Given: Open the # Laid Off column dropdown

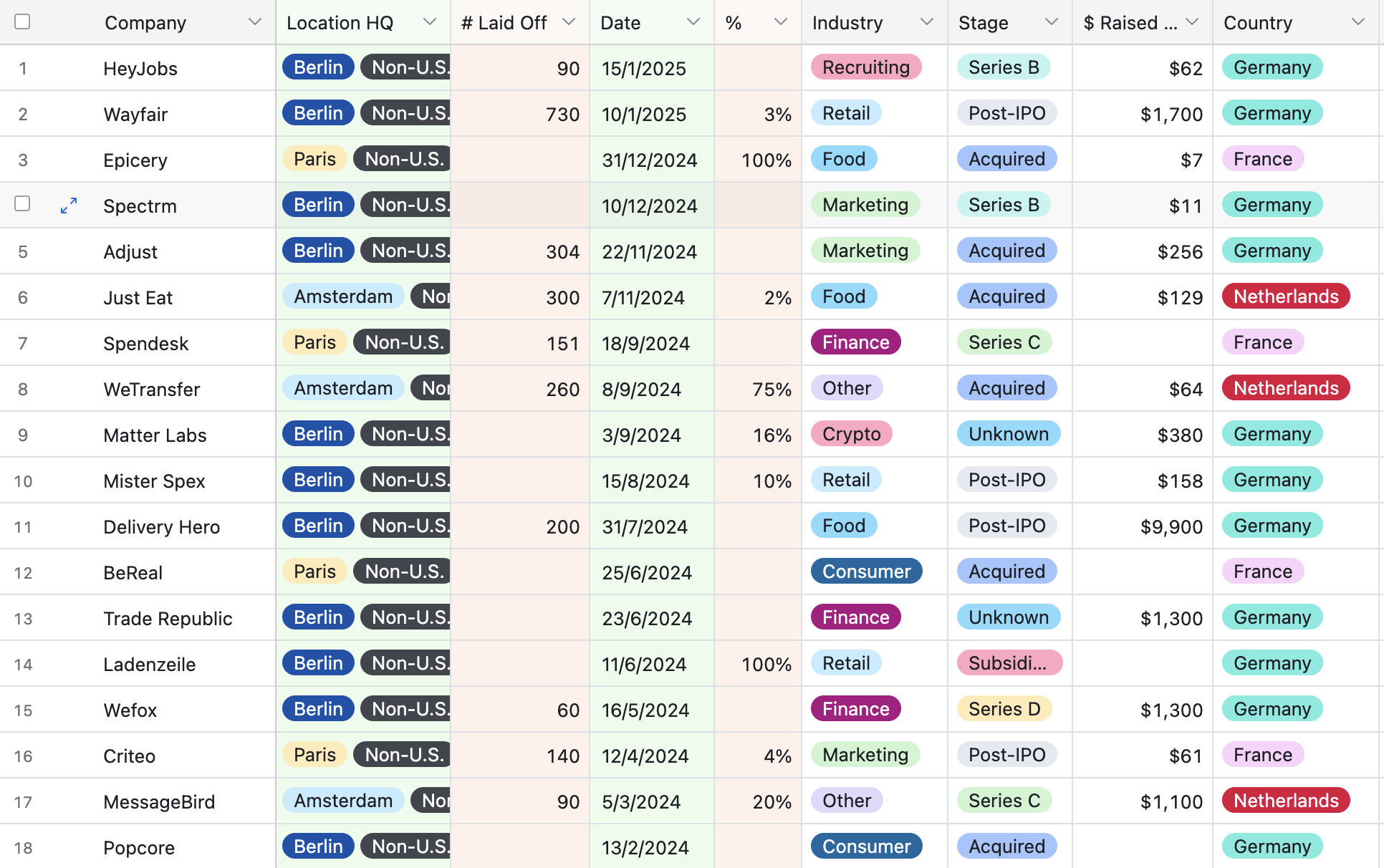Looking at the screenshot, I should [x=569, y=22].
